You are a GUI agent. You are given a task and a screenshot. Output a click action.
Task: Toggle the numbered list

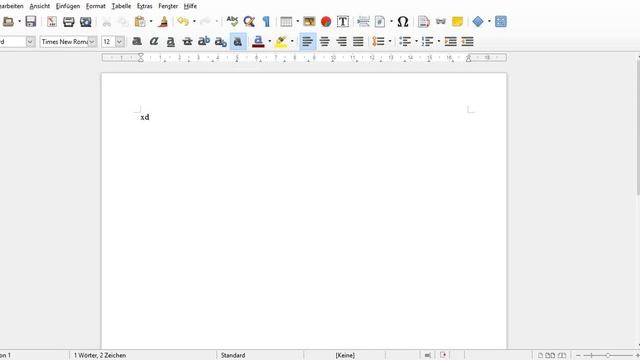point(427,41)
